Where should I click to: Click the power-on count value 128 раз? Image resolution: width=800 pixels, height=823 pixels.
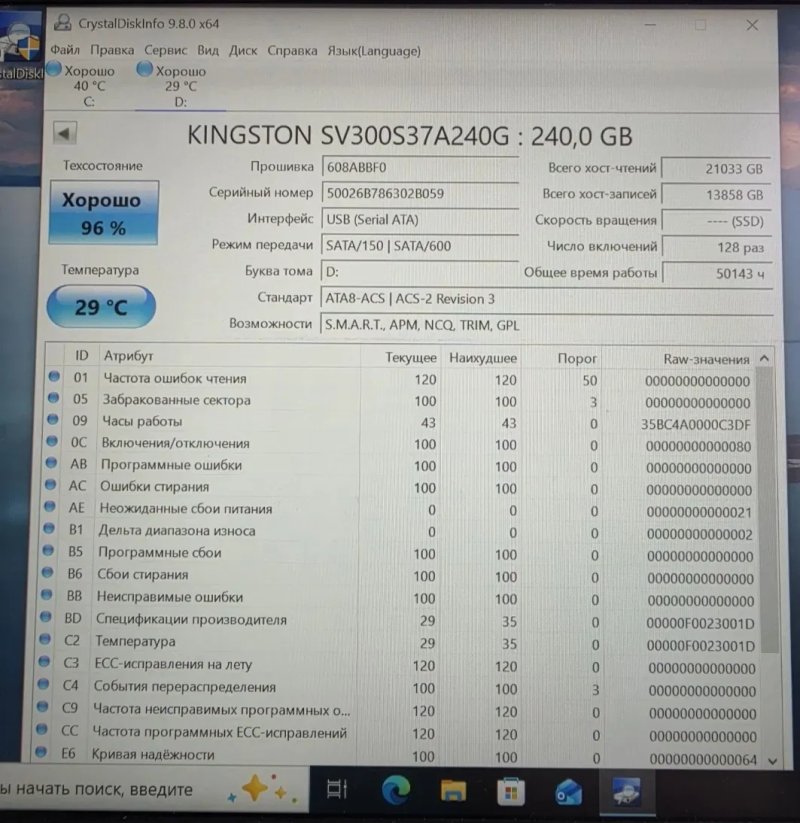pyautogui.click(x=717, y=247)
